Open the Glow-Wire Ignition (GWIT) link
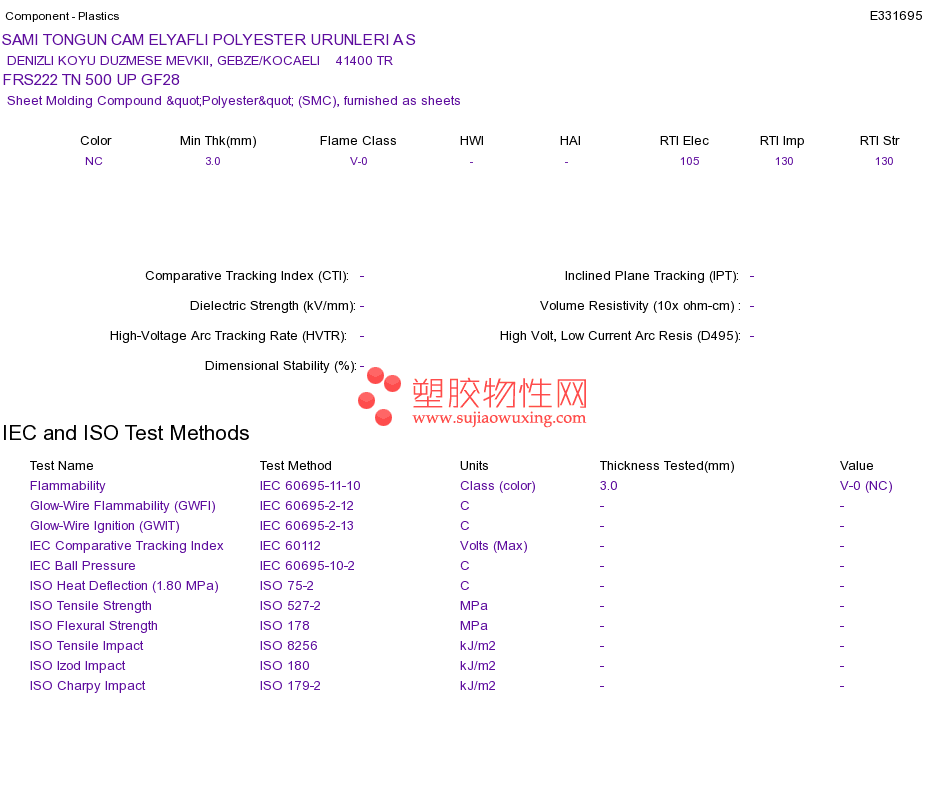 coord(105,526)
